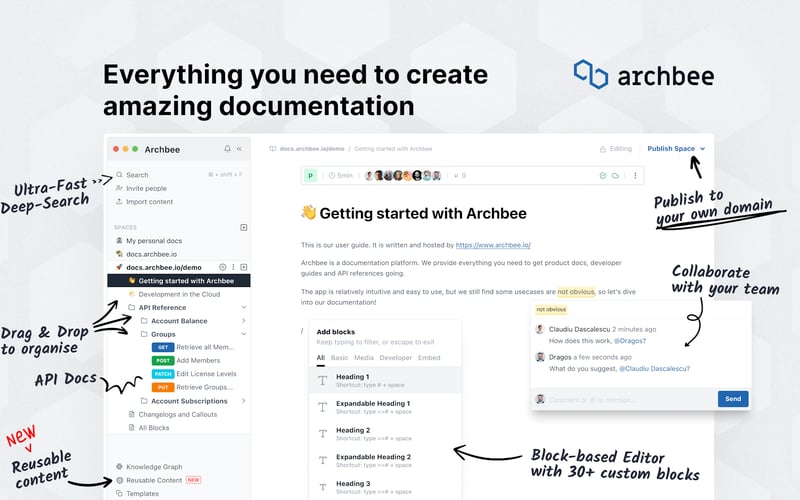The height and width of the screenshot is (500, 800).
Task: Click the @Claudiu Dascalescu mention
Action: (654, 368)
